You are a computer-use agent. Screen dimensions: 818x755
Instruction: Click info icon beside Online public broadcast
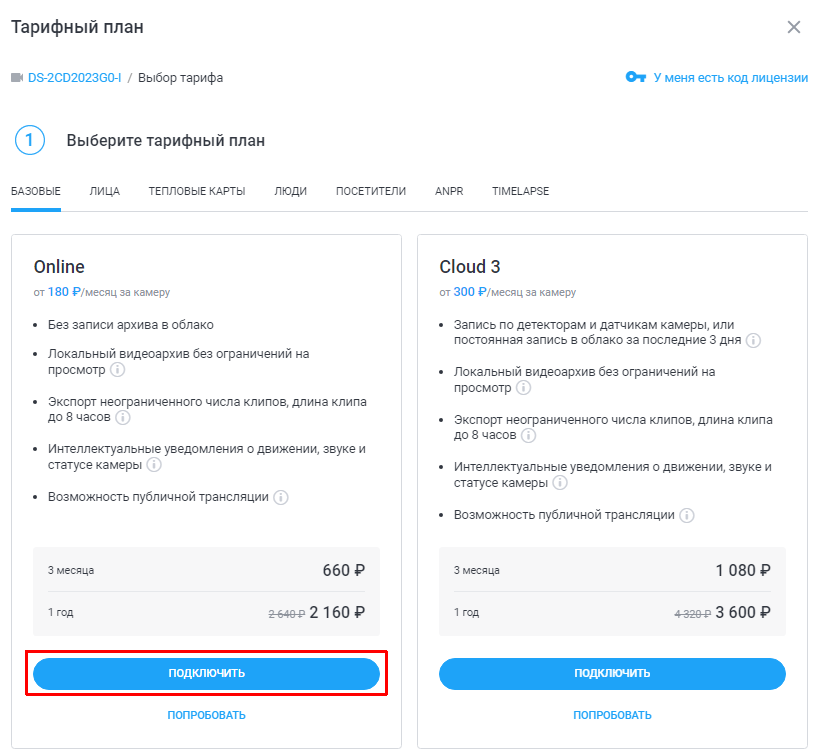pos(281,497)
